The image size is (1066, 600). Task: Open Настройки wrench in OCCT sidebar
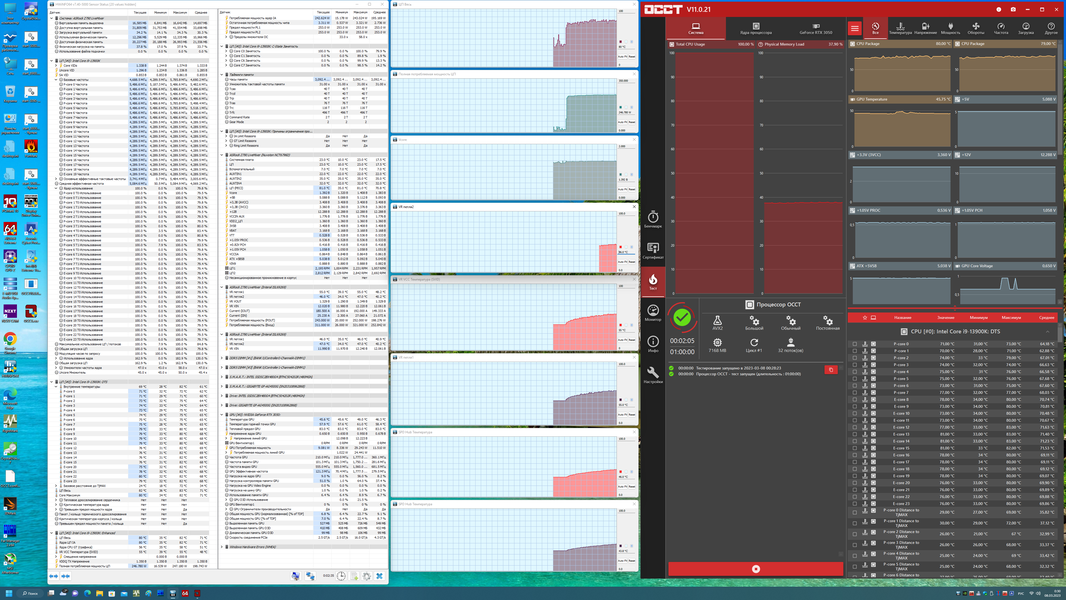click(x=653, y=374)
